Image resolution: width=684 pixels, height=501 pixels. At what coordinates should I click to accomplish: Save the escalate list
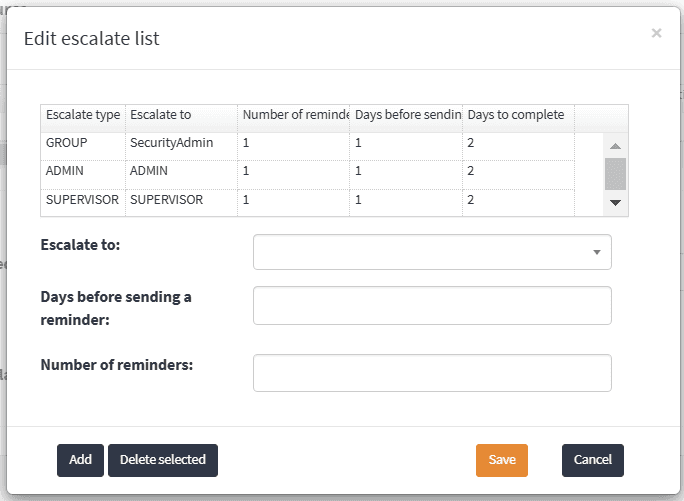click(x=502, y=460)
